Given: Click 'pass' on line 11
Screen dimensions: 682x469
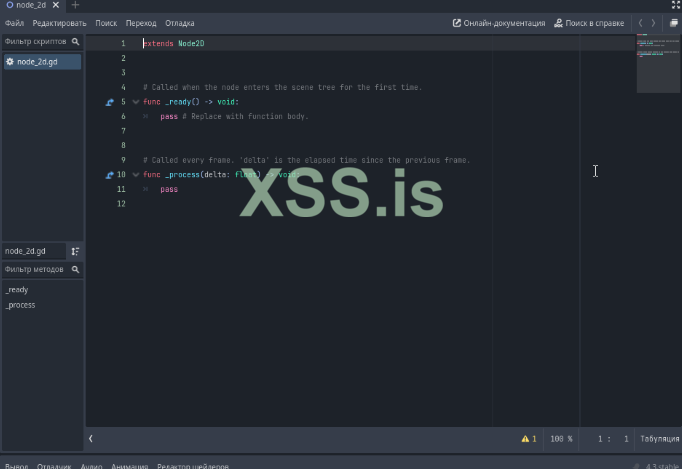Looking at the screenshot, I should tap(169, 189).
